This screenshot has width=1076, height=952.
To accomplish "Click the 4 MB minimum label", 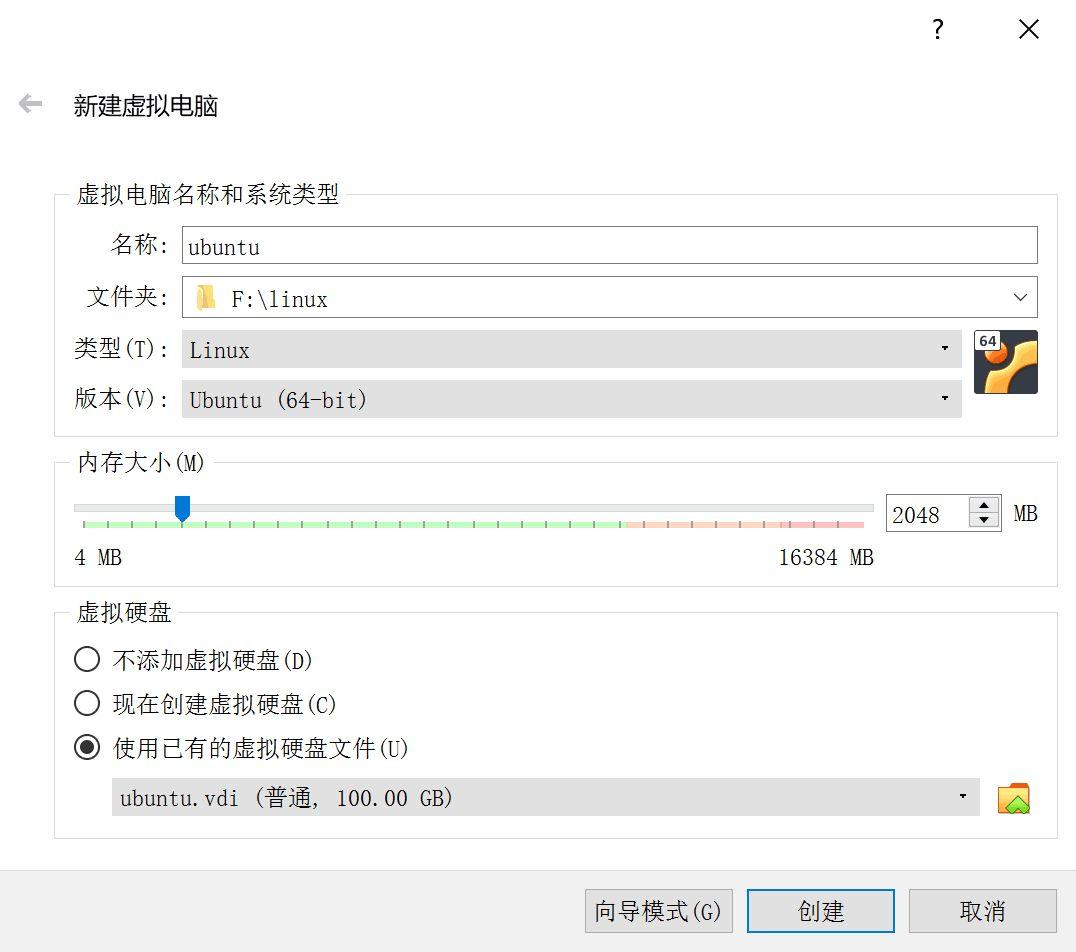I will pos(97,557).
